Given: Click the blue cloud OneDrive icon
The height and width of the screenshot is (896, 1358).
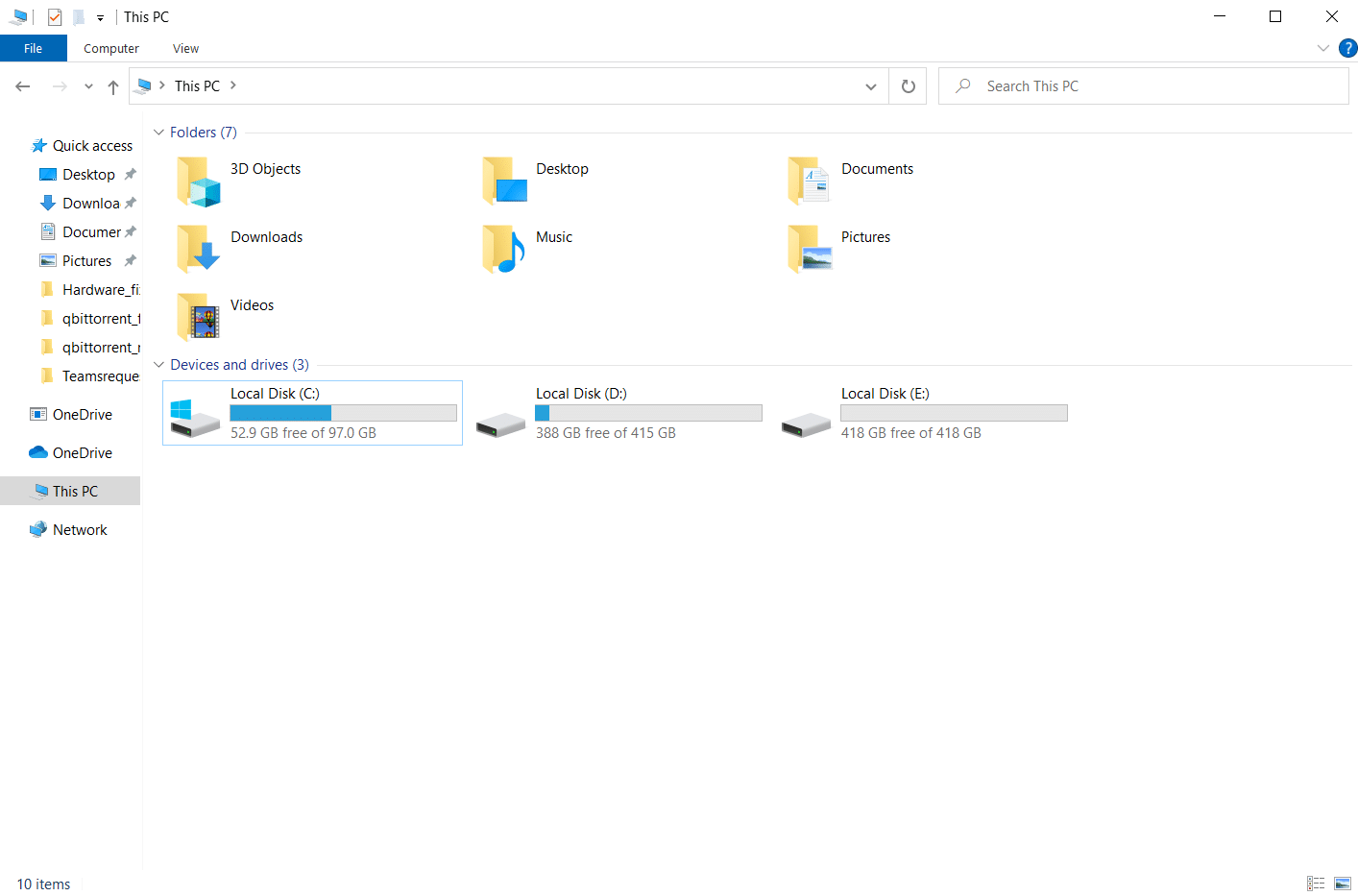Looking at the screenshot, I should [38, 453].
